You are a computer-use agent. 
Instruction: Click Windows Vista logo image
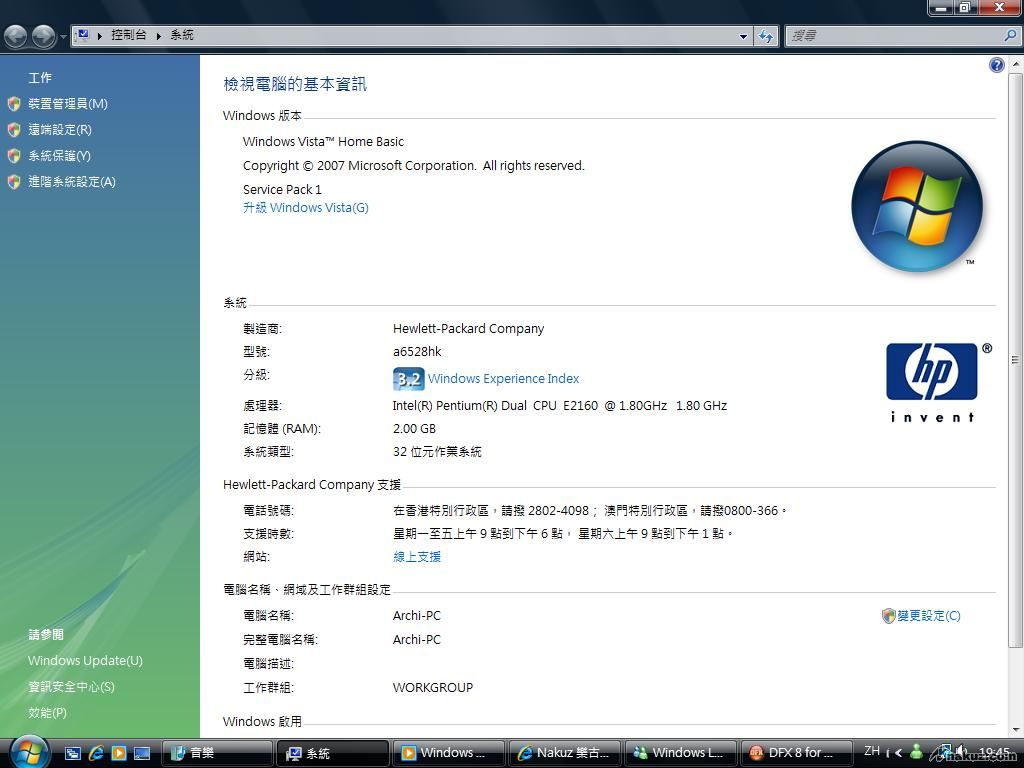(917, 206)
